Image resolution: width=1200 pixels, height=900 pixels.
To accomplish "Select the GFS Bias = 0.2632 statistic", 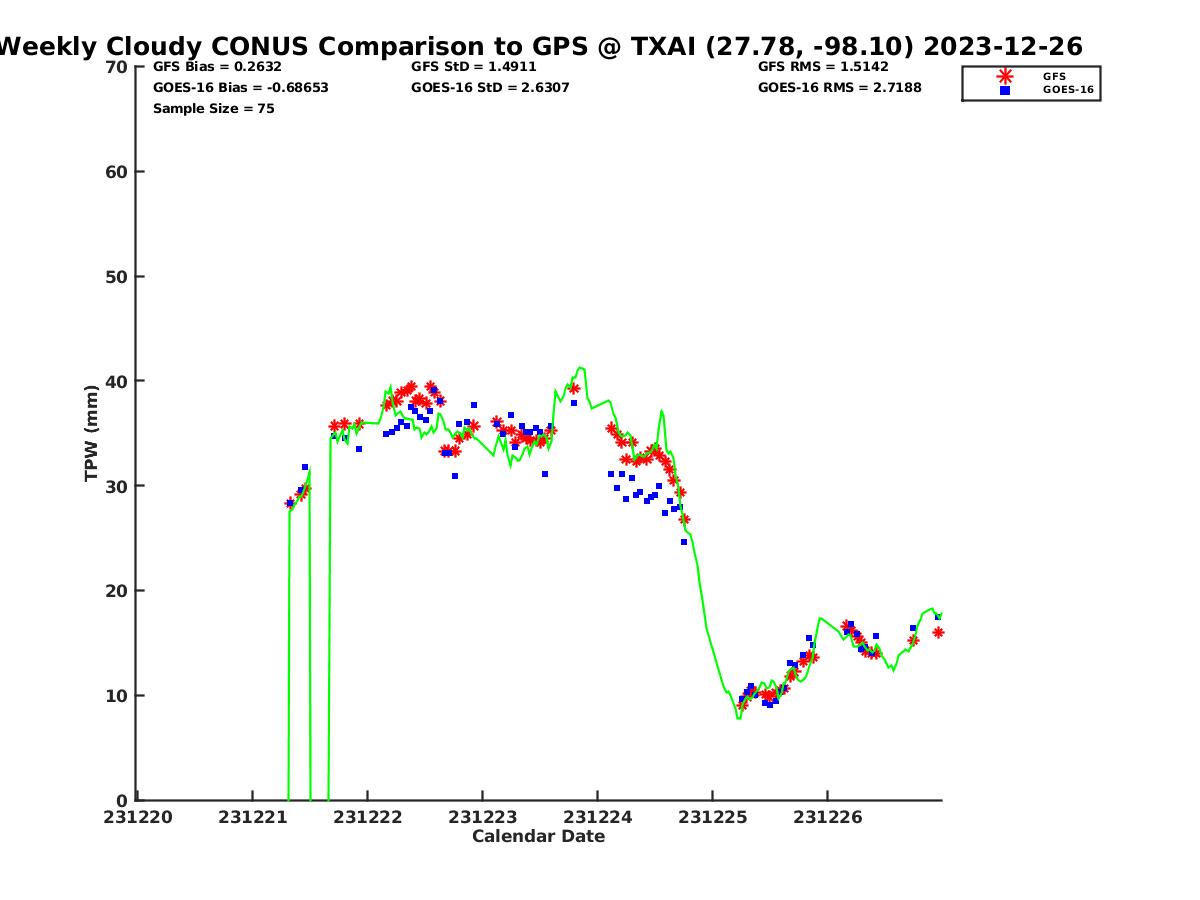I will [217, 67].
